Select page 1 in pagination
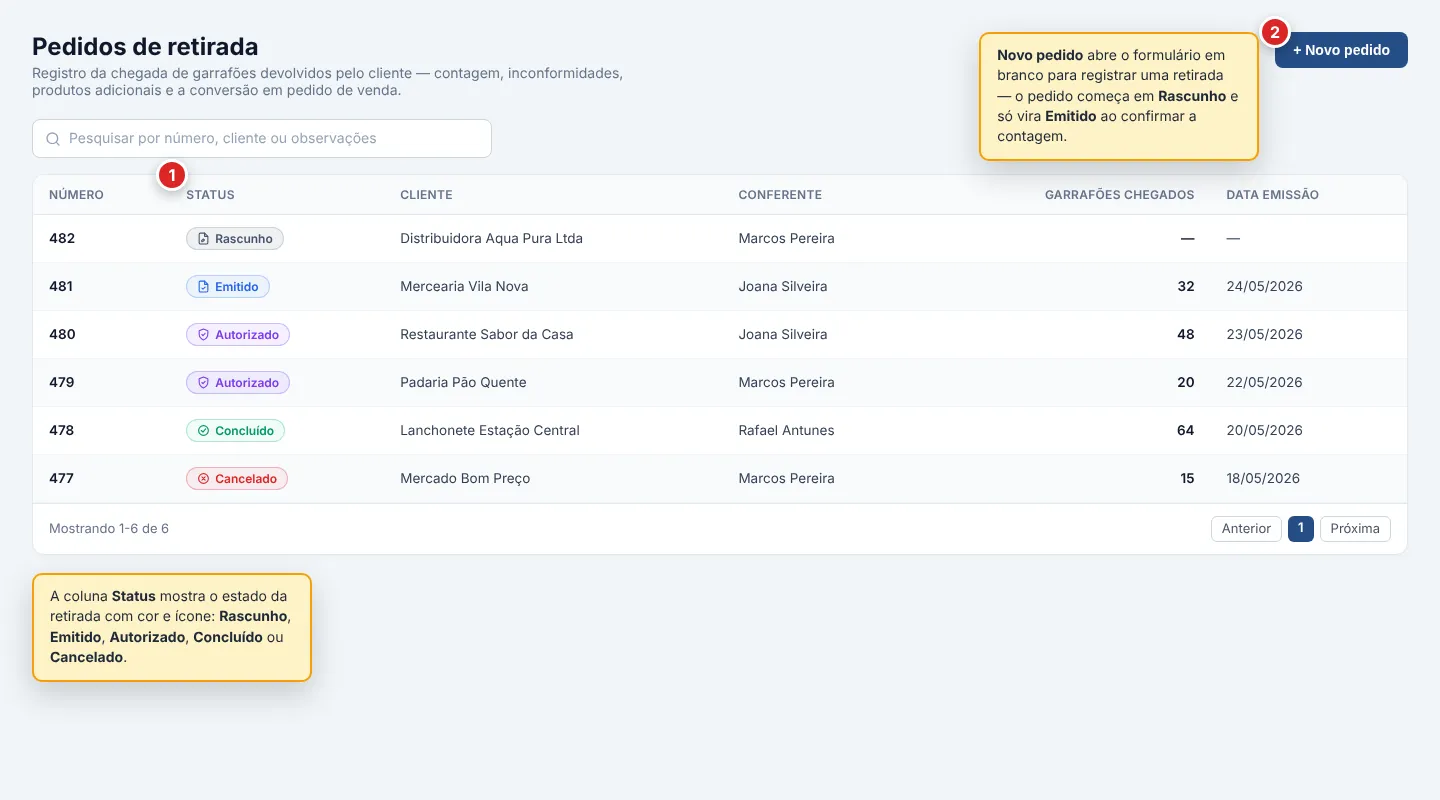This screenshot has width=1440, height=800. (x=1301, y=528)
